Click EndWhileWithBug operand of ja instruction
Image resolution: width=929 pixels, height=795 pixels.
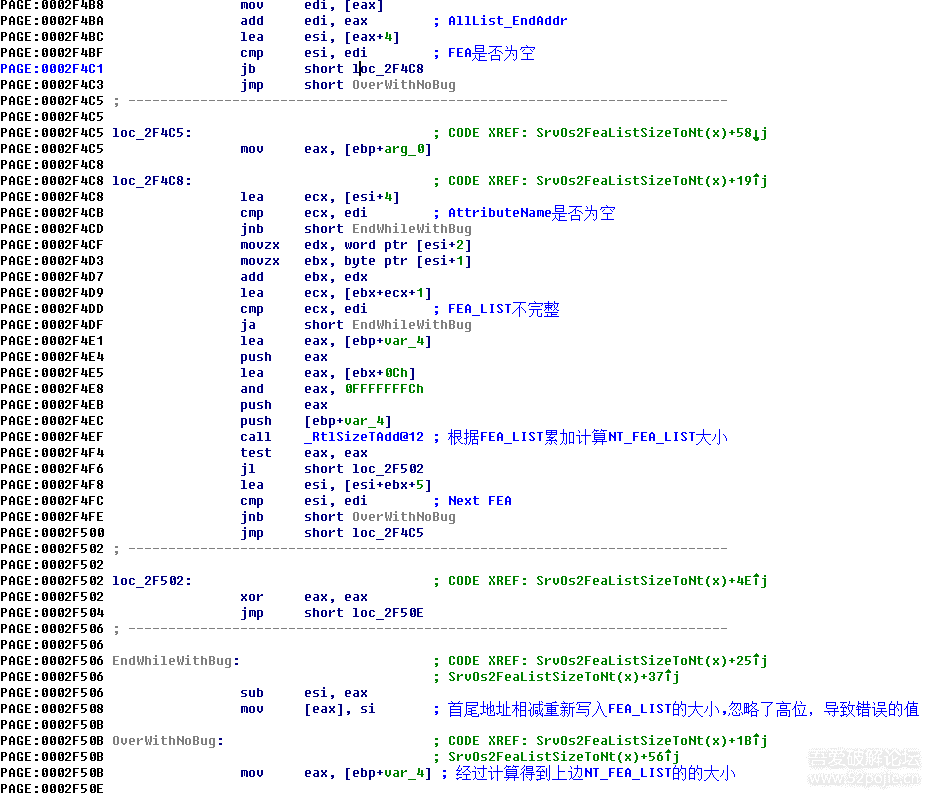point(411,325)
